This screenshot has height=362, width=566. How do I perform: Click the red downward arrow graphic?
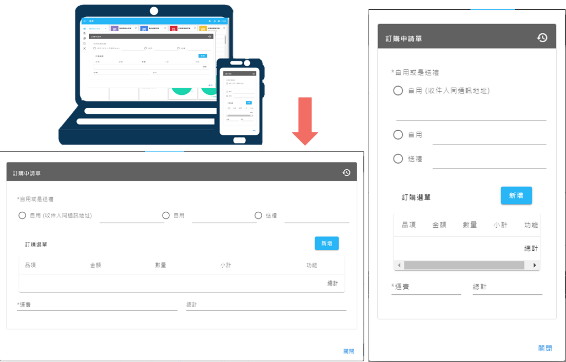[x=305, y=121]
